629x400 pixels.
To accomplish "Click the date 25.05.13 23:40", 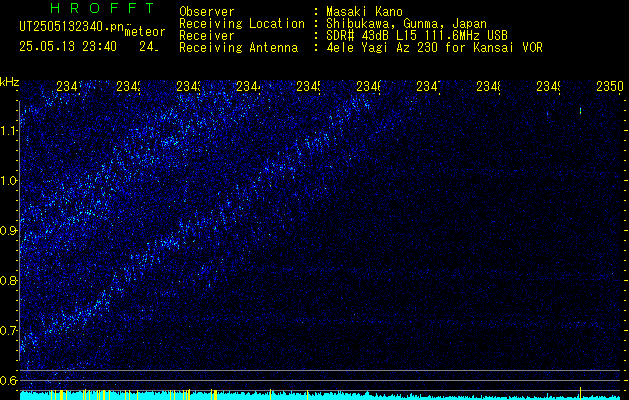I will pyautogui.click(x=68, y=47).
